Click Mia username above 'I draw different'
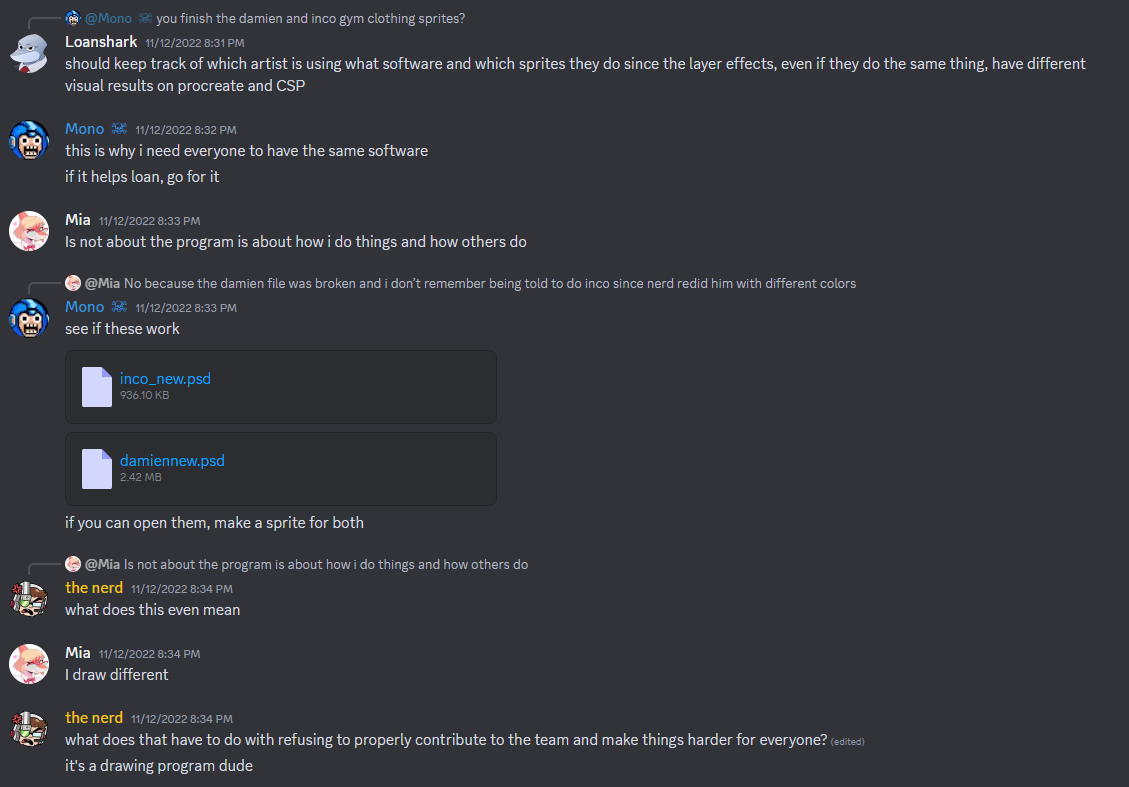 [x=78, y=653]
